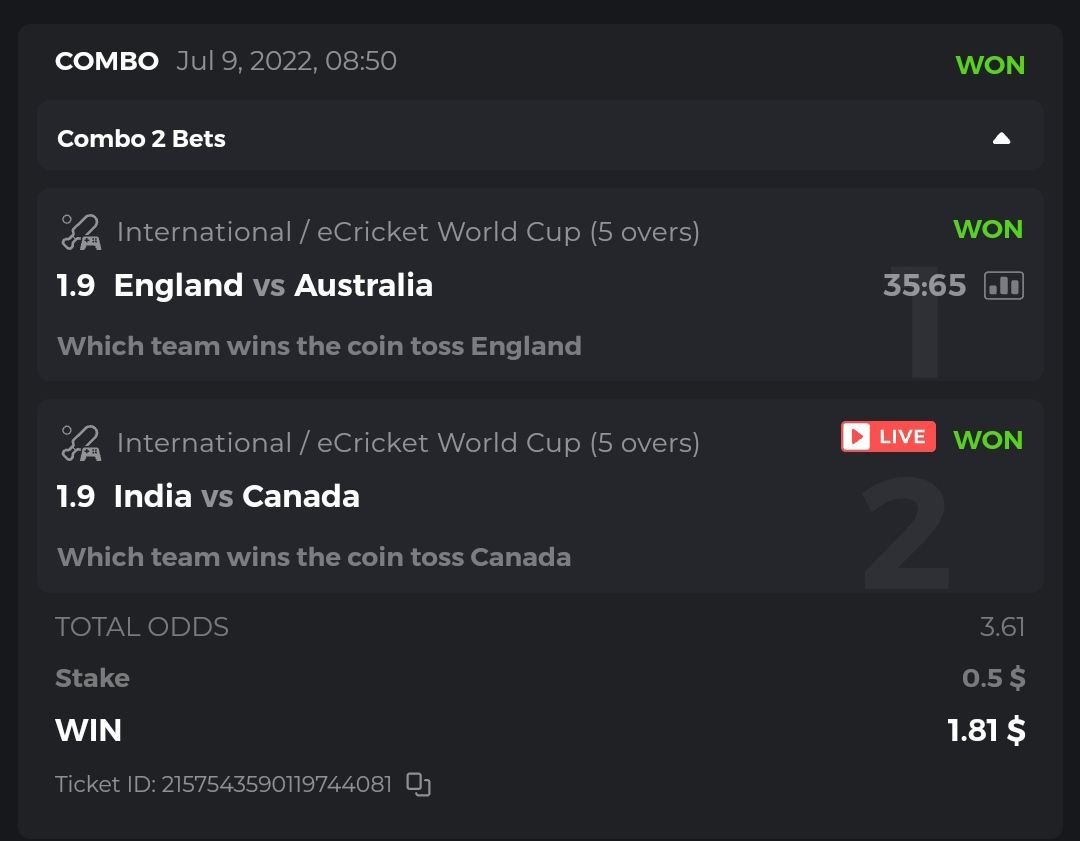Viewport: 1080px width, 841px height.
Task: Open the England vs Australia match
Action: [273, 286]
